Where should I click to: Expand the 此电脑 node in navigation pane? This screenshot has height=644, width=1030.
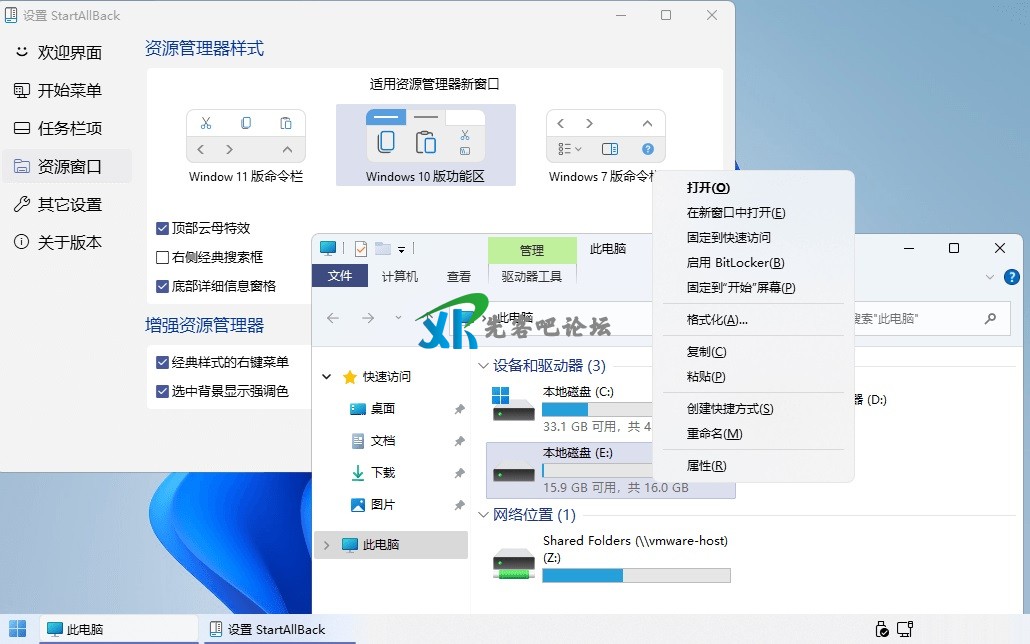(x=326, y=545)
